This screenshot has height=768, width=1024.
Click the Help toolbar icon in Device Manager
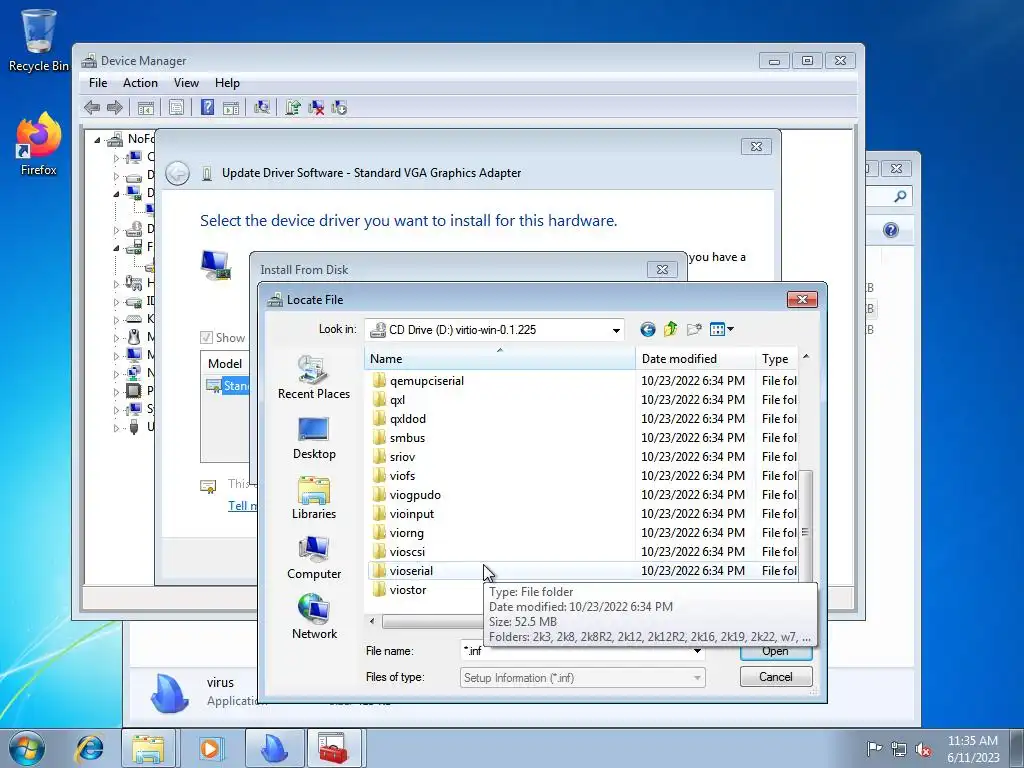click(x=207, y=107)
